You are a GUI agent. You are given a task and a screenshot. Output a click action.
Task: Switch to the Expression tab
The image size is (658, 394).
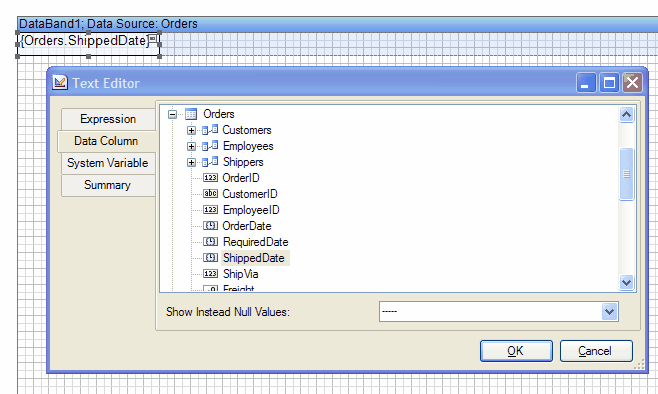[108, 119]
